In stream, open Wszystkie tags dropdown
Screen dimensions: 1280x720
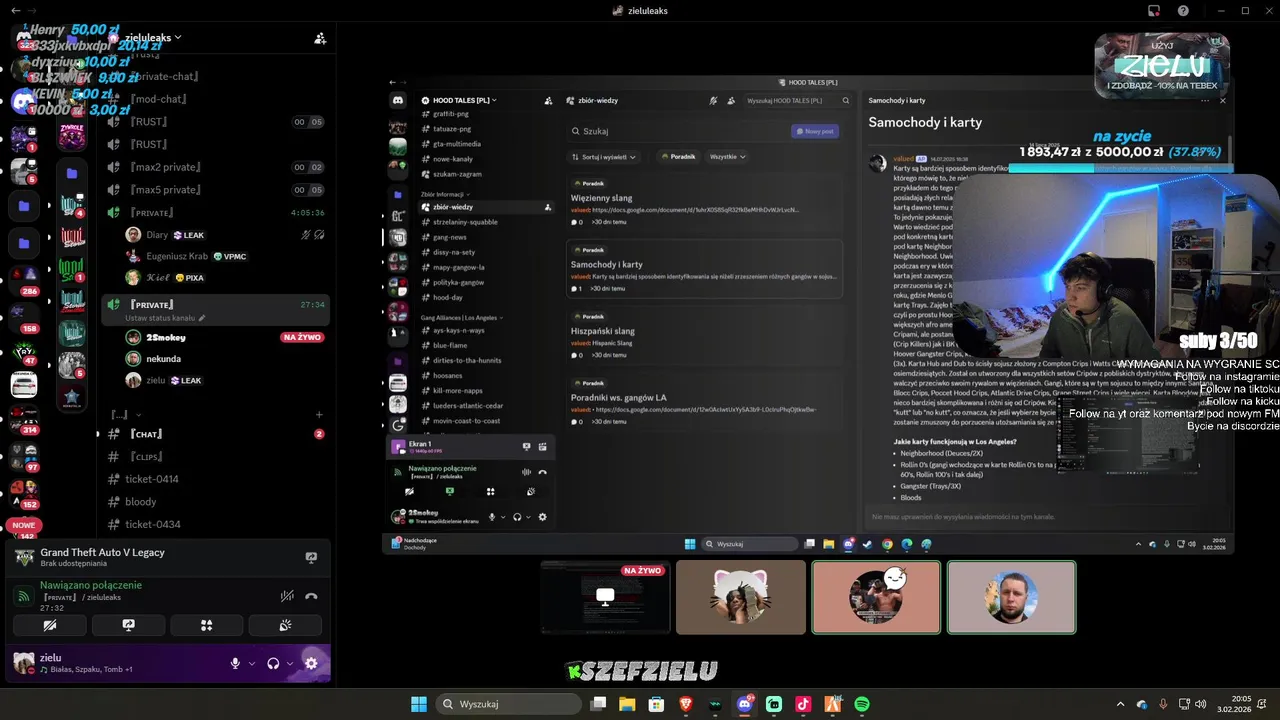click(727, 157)
